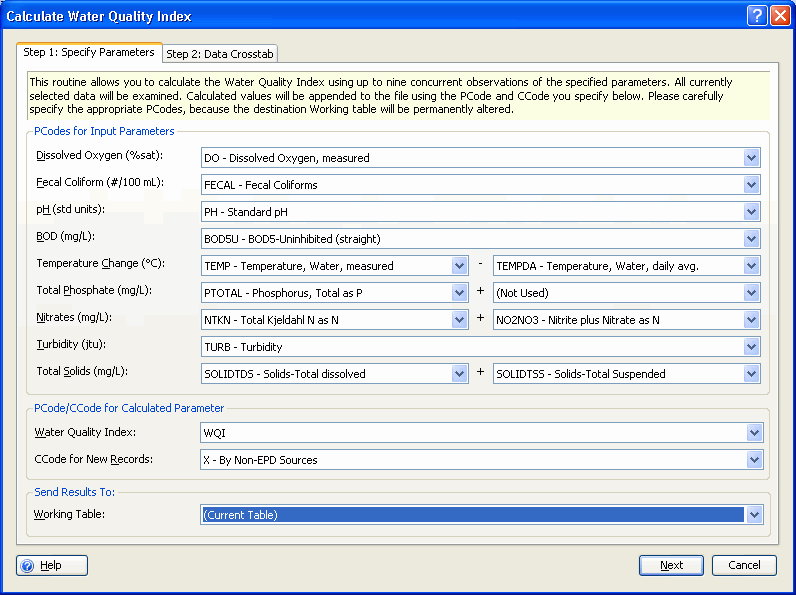Close the Calculate Water Quality Index dialog
The height and width of the screenshot is (595, 796).
780,16
